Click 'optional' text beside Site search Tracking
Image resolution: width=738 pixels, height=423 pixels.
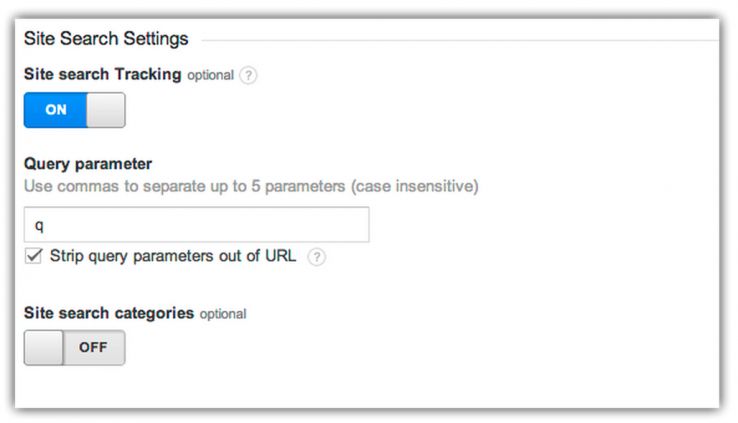210,76
